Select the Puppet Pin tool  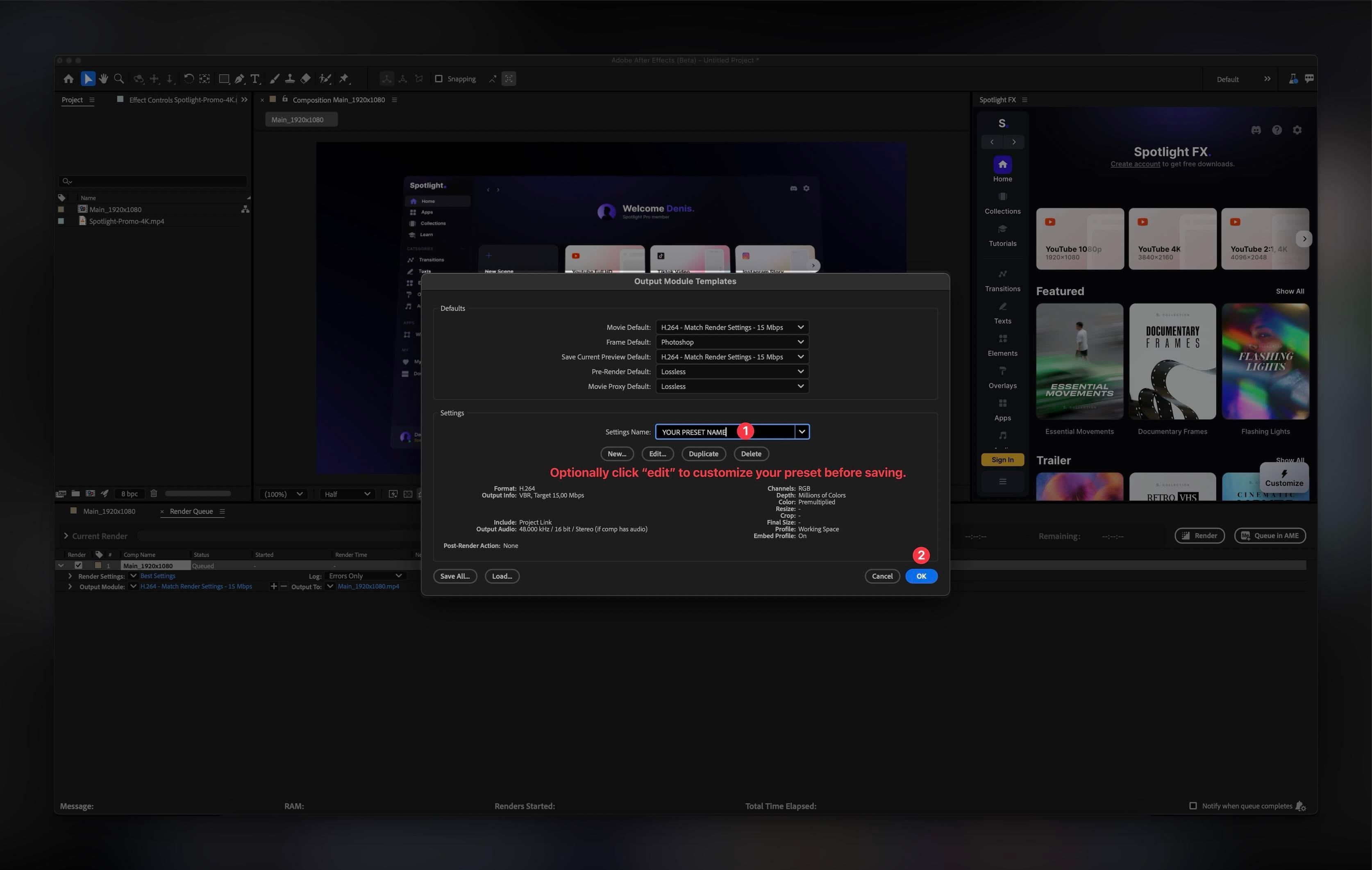click(x=344, y=79)
